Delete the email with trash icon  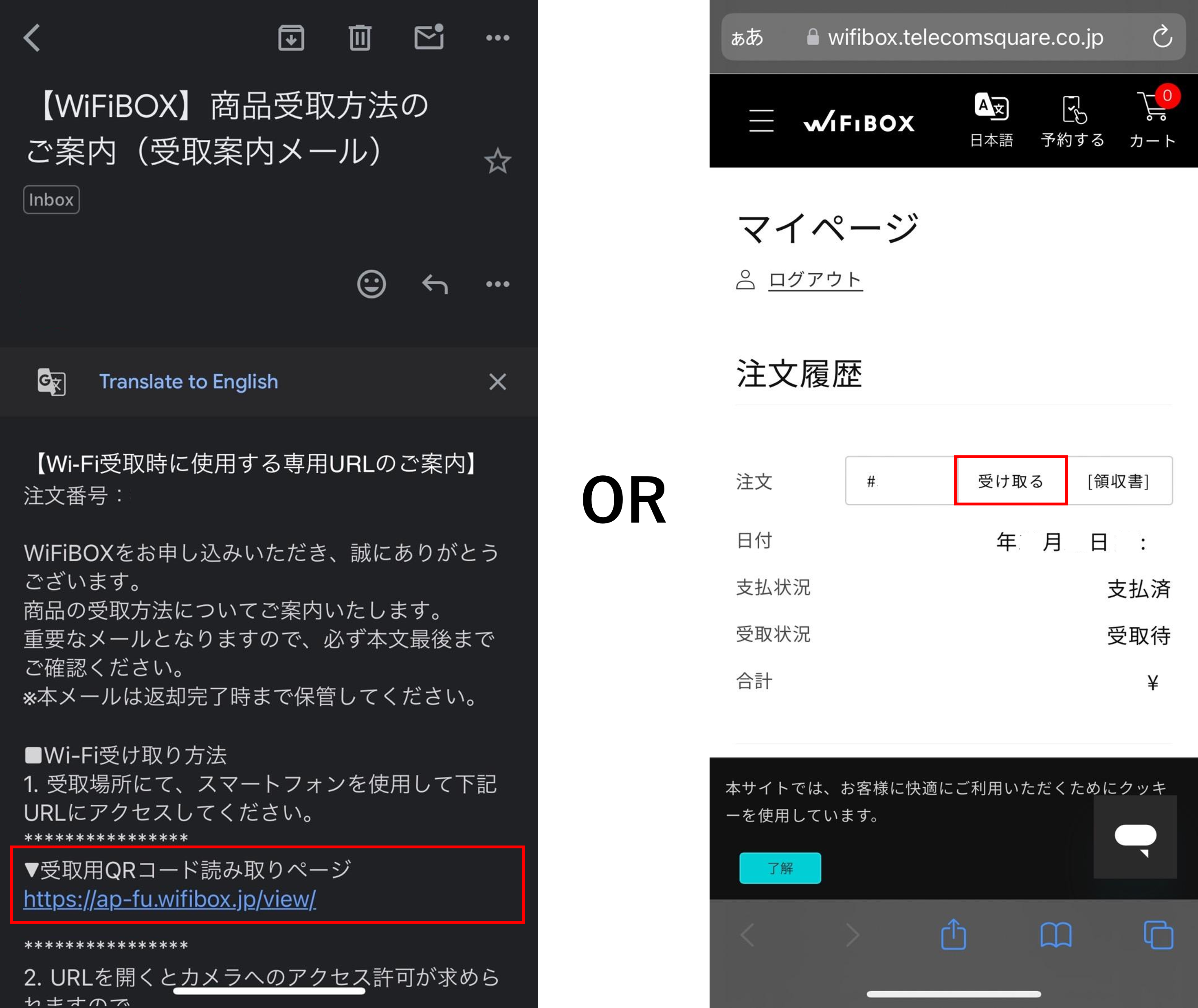pos(360,38)
